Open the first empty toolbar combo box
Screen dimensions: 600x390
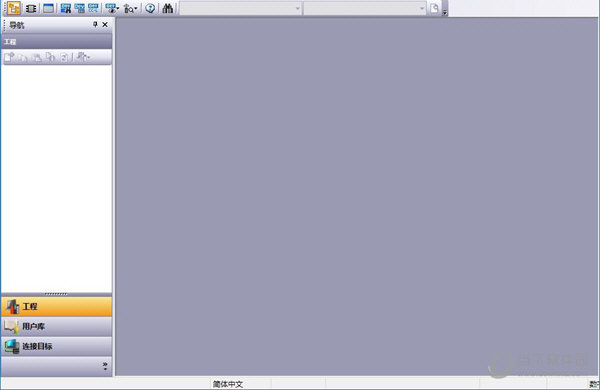(x=241, y=8)
